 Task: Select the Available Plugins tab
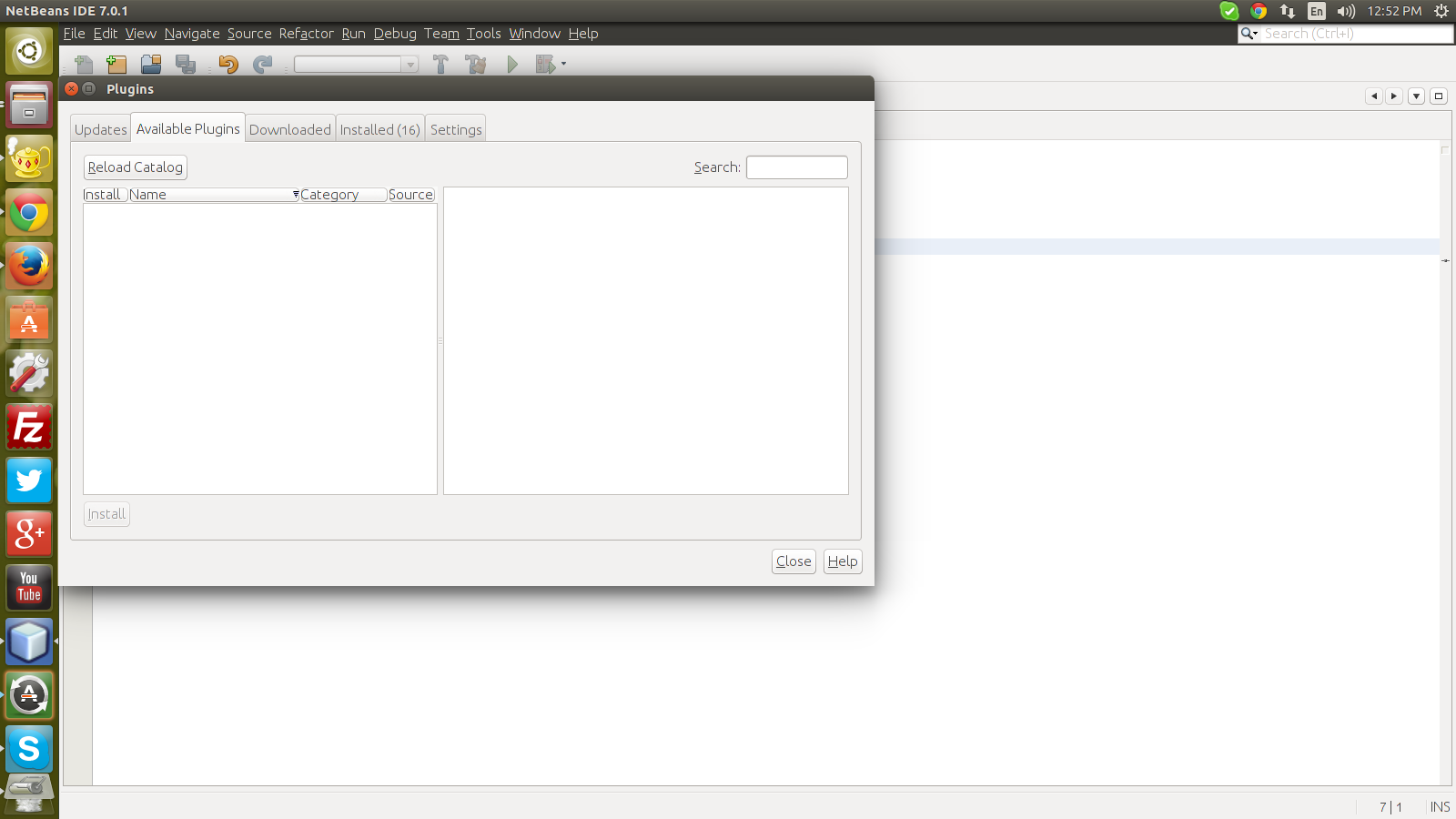pyautogui.click(x=188, y=128)
